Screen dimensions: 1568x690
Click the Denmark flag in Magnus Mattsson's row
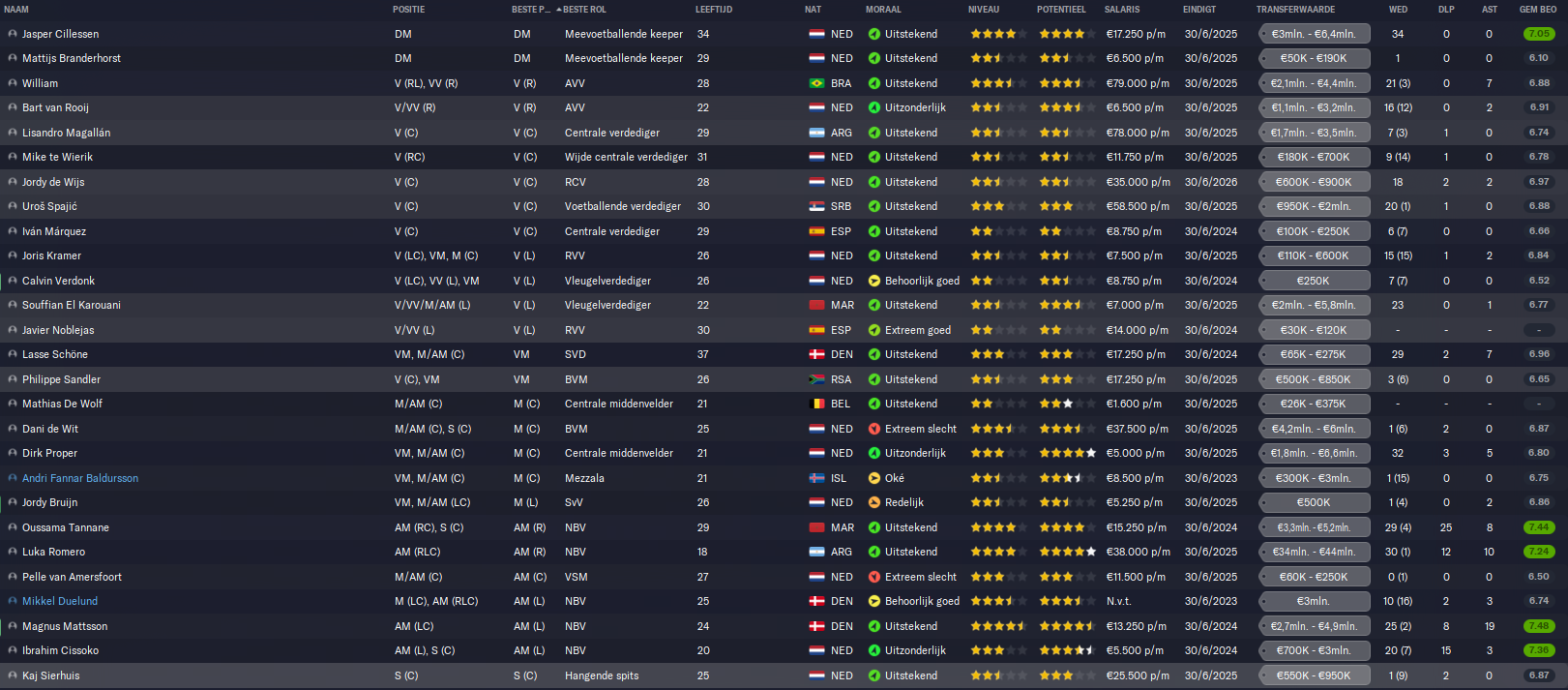point(816,626)
